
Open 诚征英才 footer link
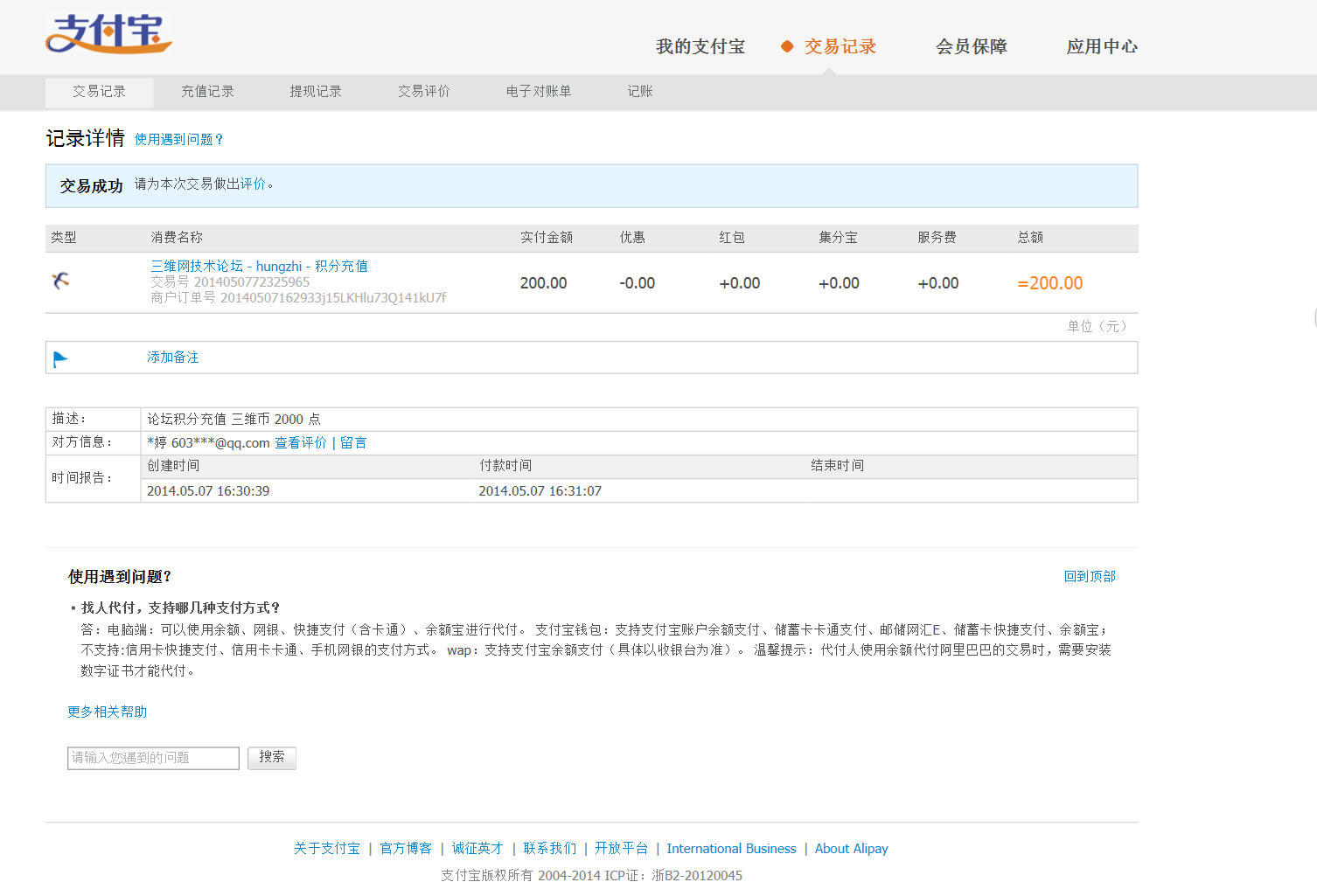tap(477, 849)
